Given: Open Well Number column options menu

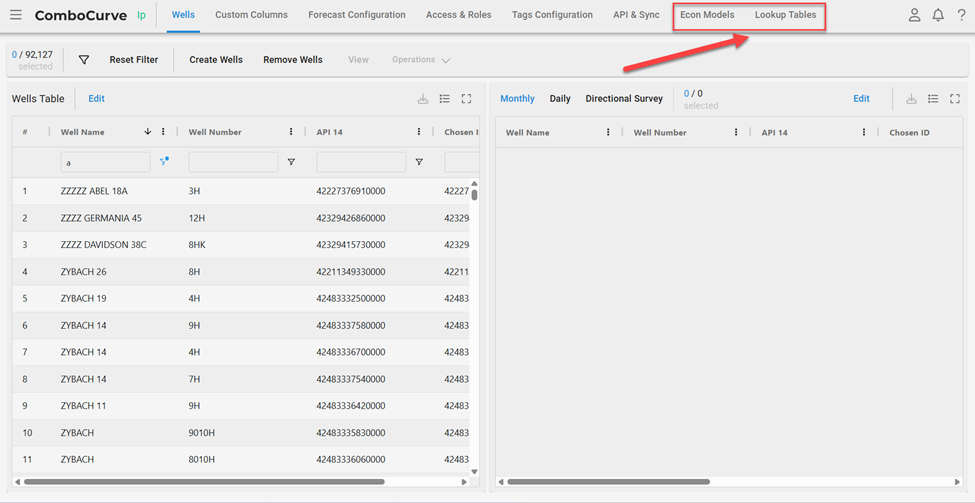Looking at the screenshot, I should pos(291,132).
